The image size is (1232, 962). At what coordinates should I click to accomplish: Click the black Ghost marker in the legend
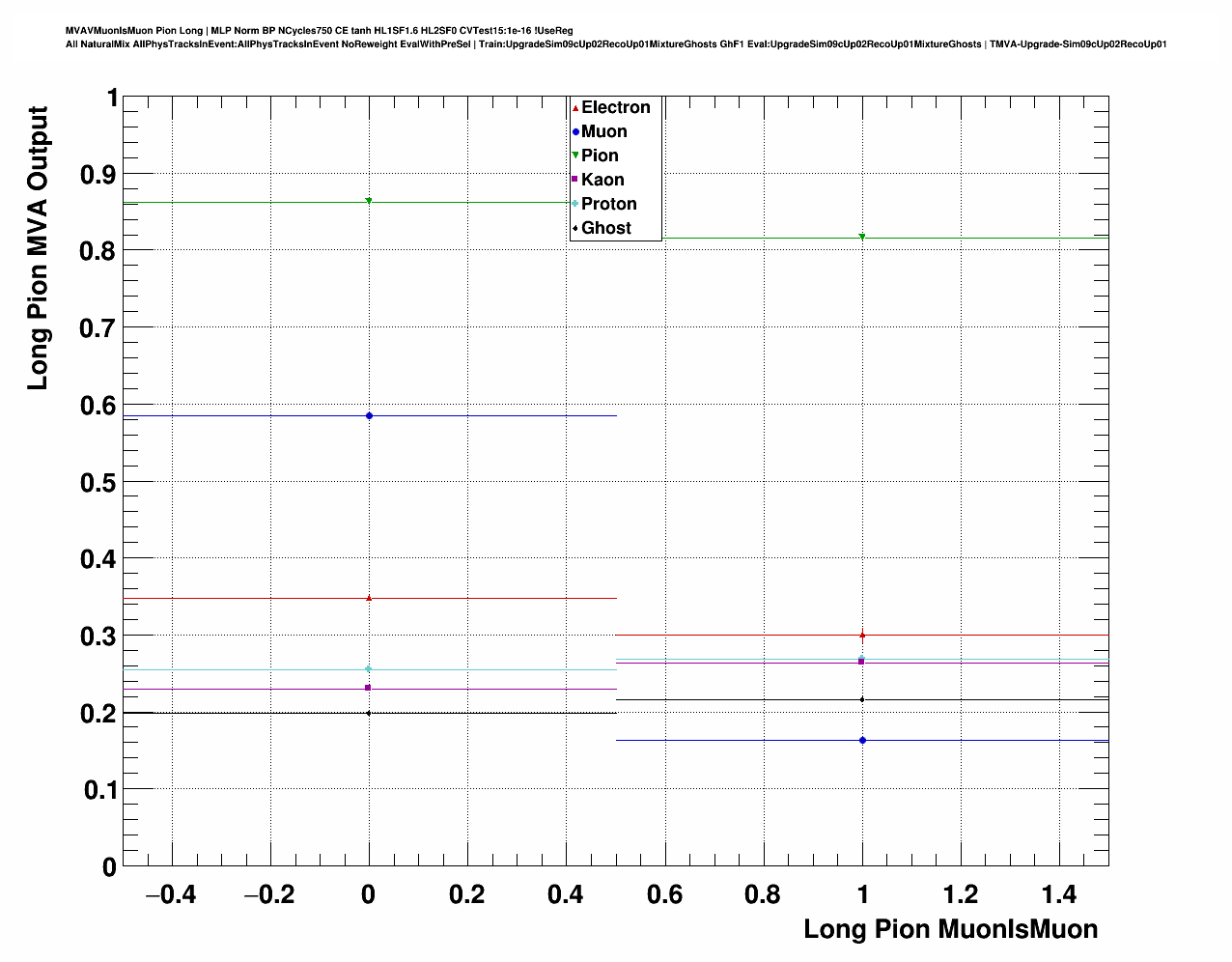pos(575,228)
